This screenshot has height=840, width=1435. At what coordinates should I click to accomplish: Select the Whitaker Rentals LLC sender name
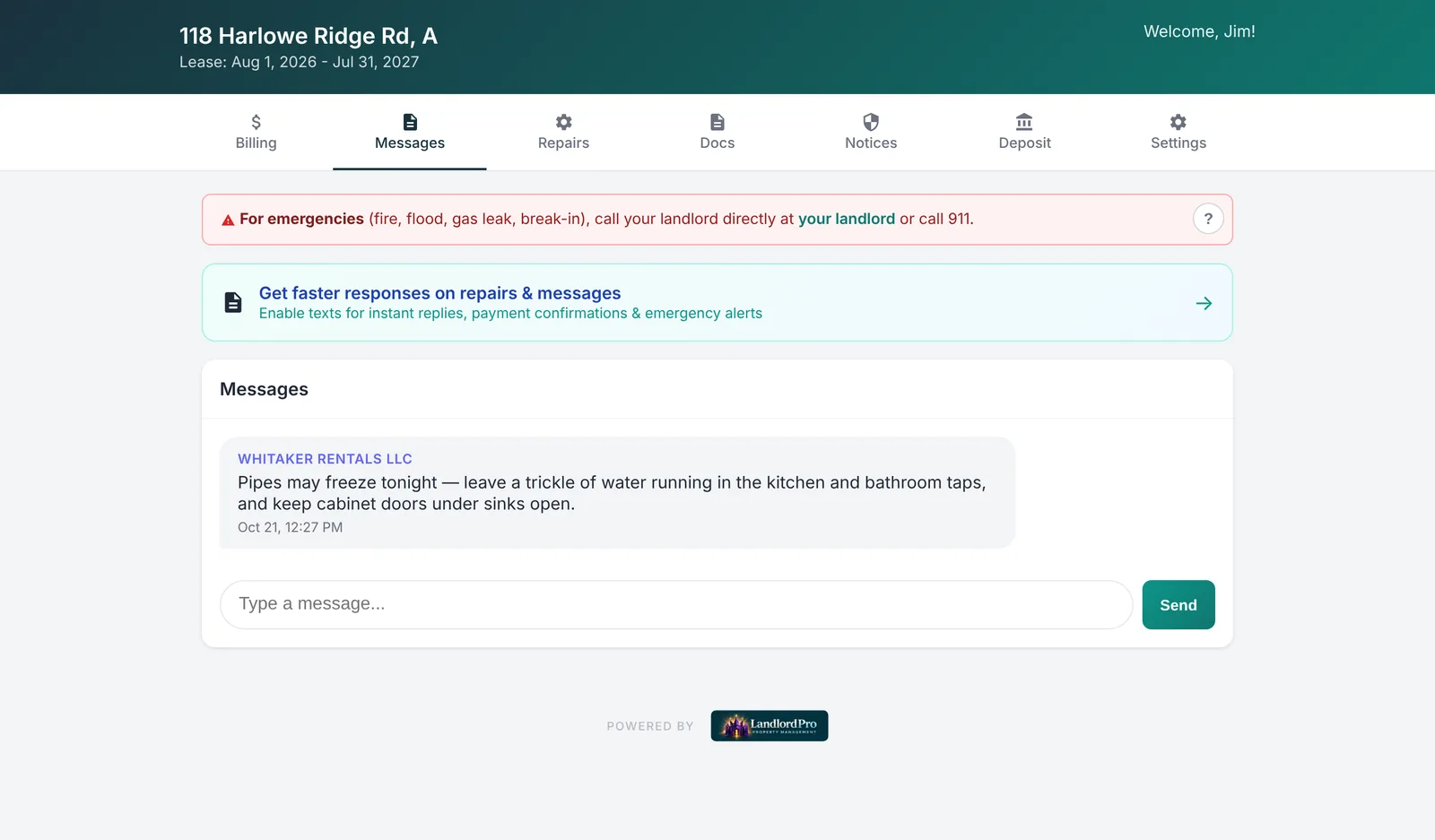(325, 459)
